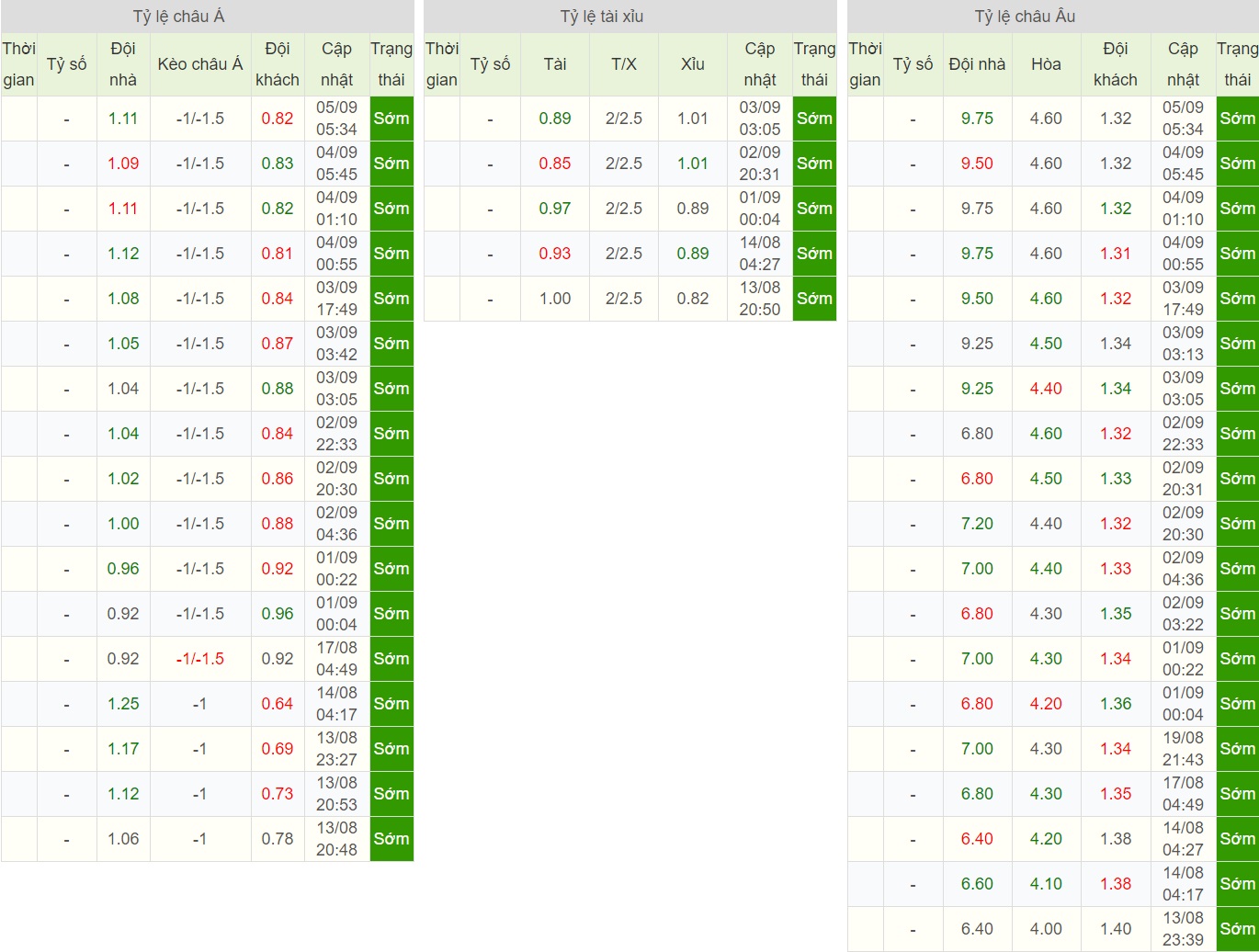Select home odds 1.06 in châu Á table
The width and height of the screenshot is (1259, 952).
click(123, 839)
